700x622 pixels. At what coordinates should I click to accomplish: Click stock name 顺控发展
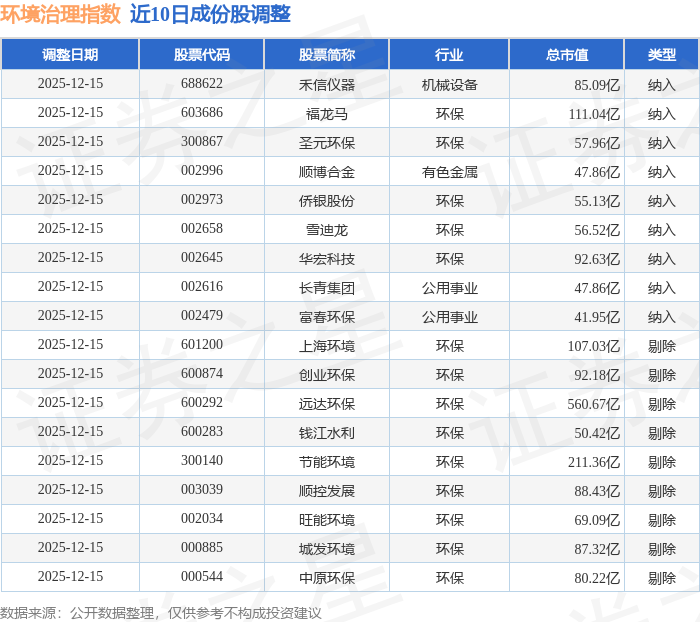327,491
